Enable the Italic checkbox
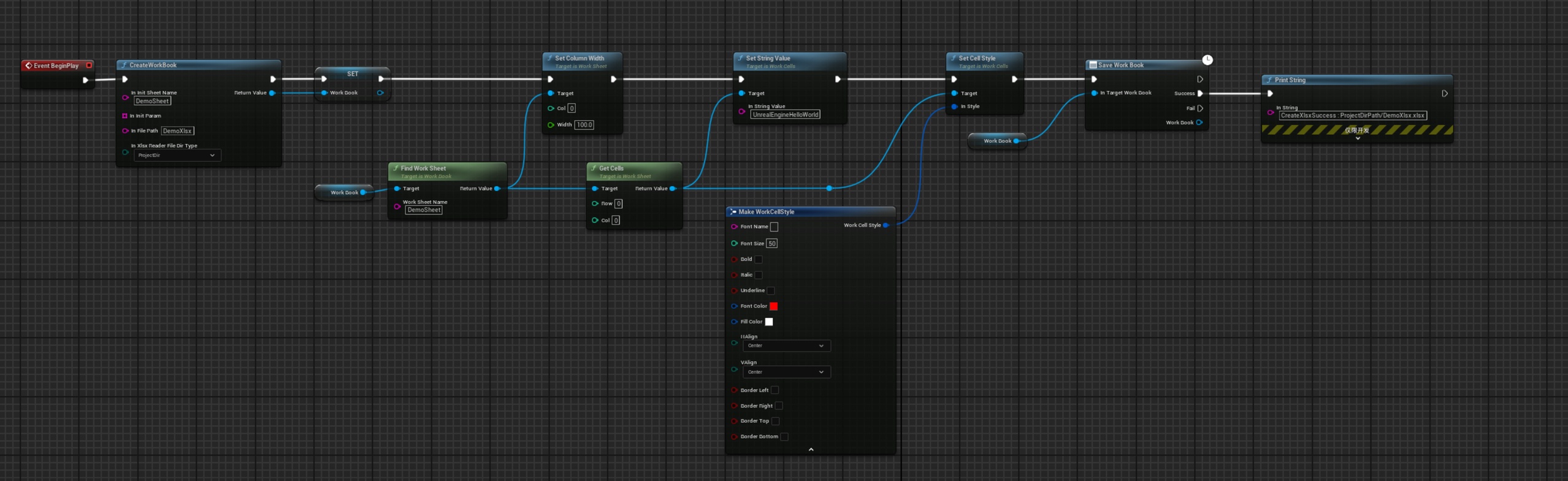Screen dimensions: 1568x481 coord(759,275)
